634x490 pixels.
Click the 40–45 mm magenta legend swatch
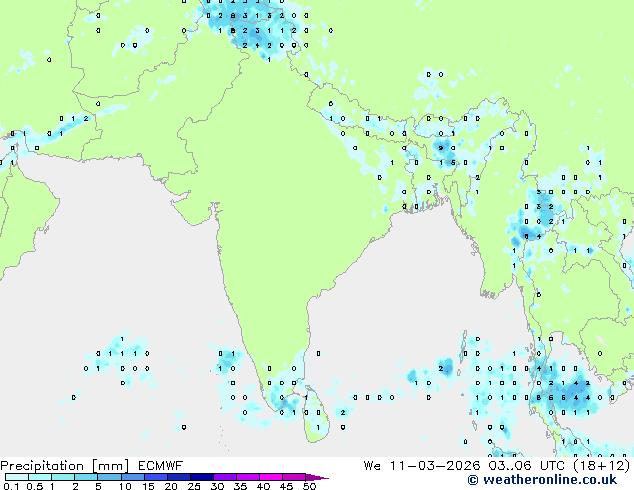(271, 477)
